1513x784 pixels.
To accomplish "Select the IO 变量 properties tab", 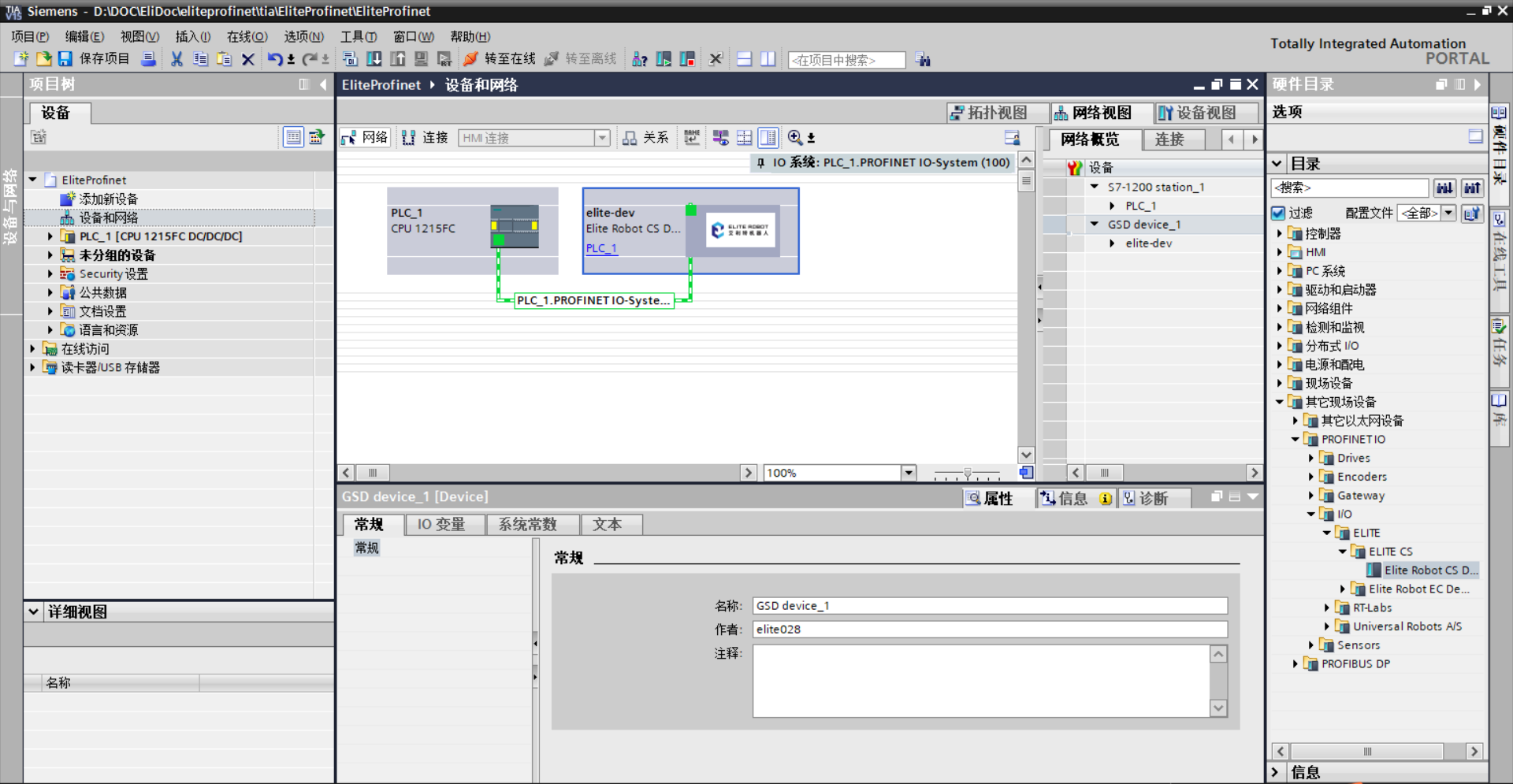I will pos(441,525).
